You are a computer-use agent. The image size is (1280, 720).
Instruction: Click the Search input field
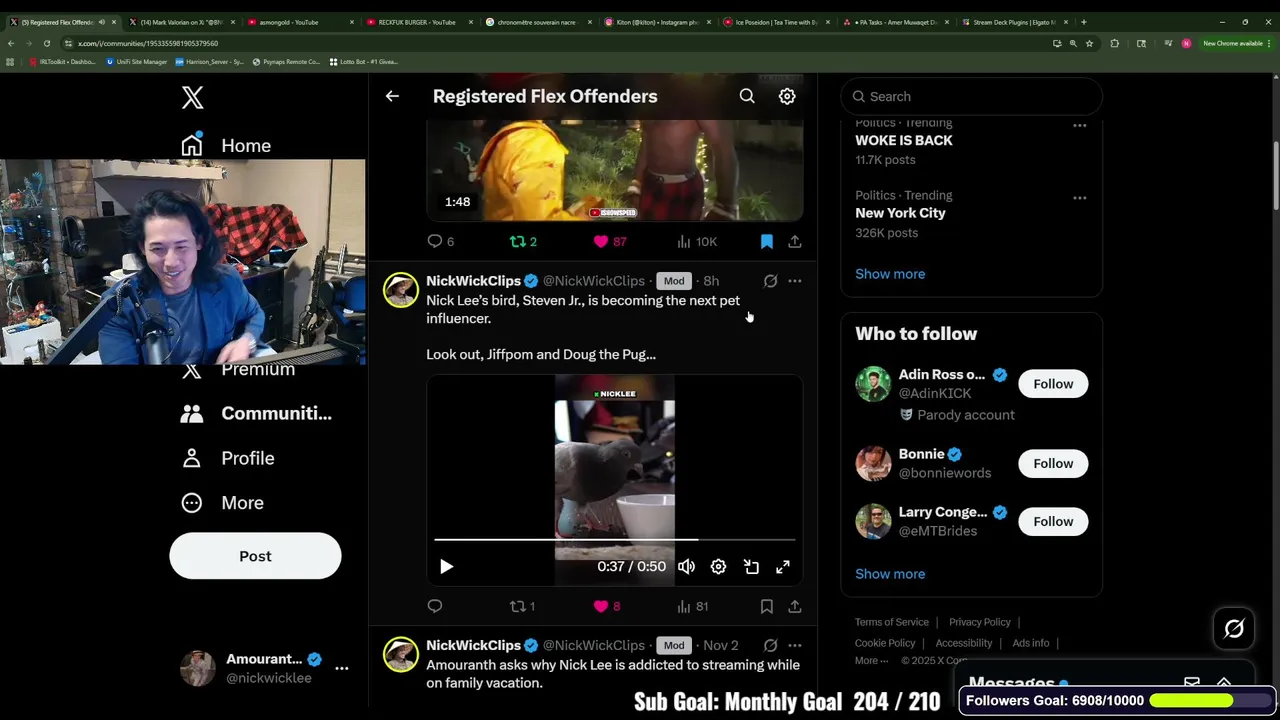(x=971, y=96)
